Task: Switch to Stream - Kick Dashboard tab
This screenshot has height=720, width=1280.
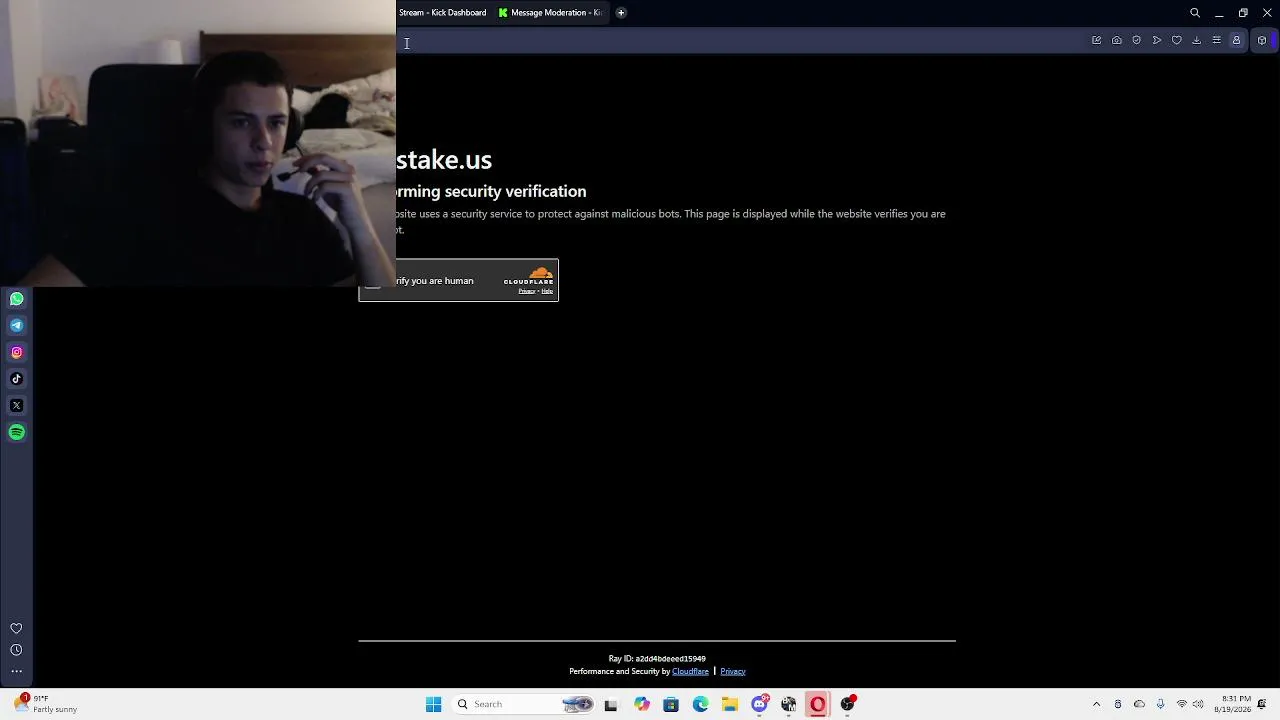Action: point(443,13)
